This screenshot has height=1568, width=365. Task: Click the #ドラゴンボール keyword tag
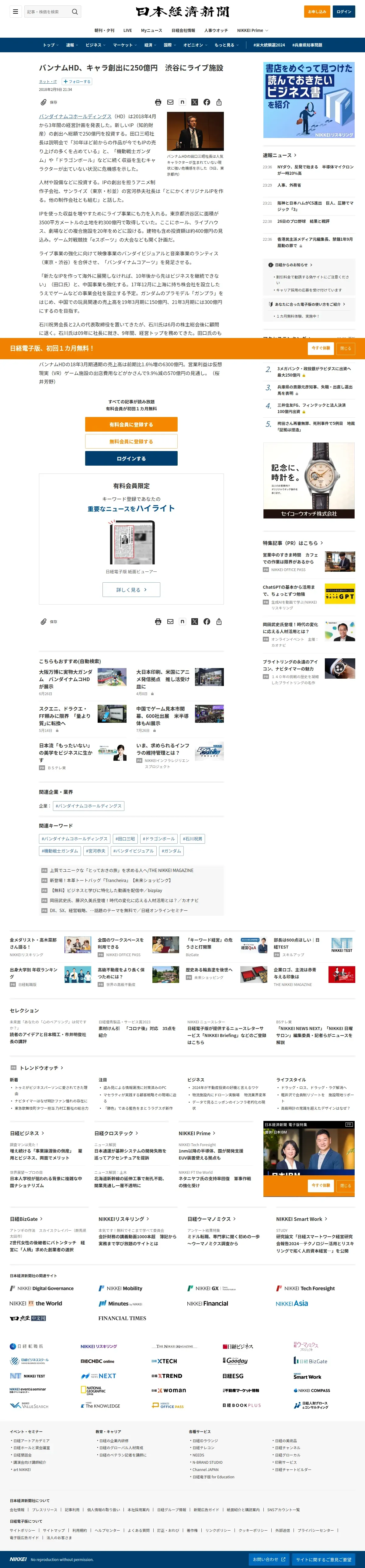(x=158, y=838)
